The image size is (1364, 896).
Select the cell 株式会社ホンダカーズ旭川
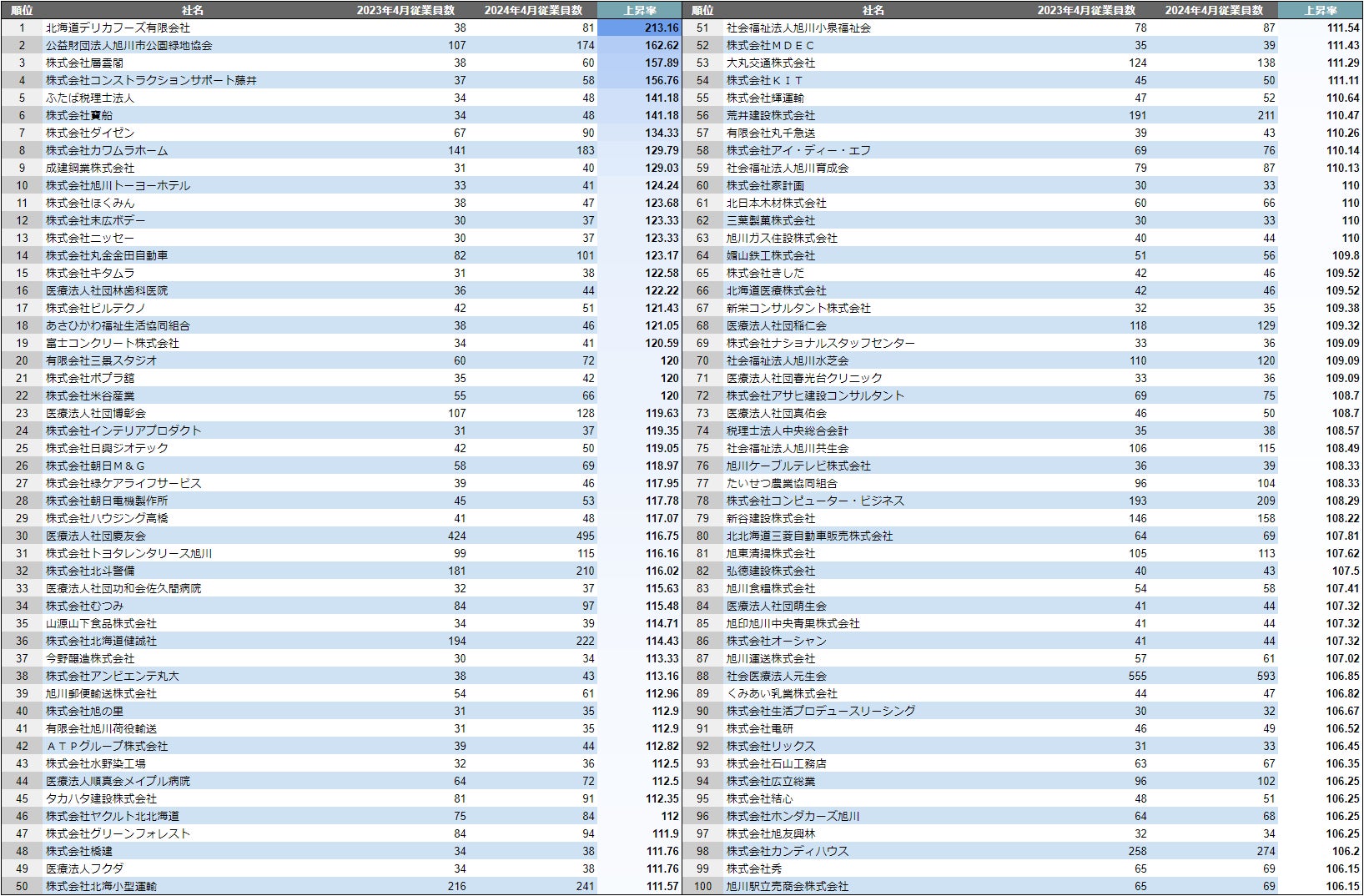793,816
